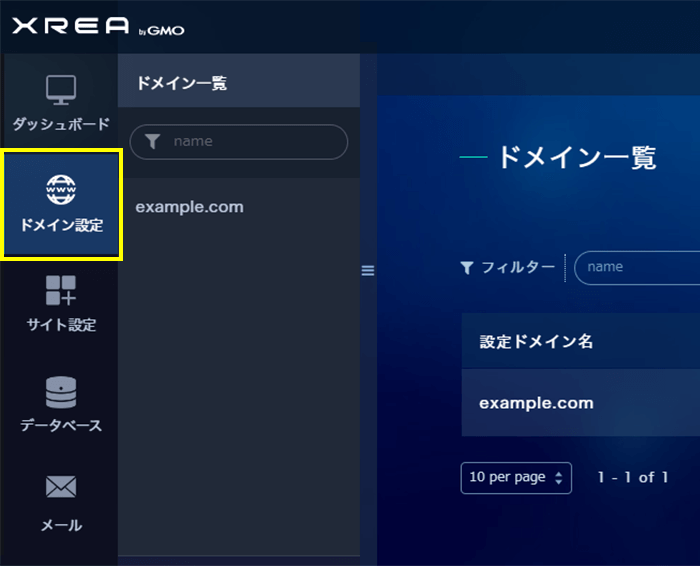Open the Database cylinder icon
The width and height of the screenshot is (700, 566).
(61, 391)
